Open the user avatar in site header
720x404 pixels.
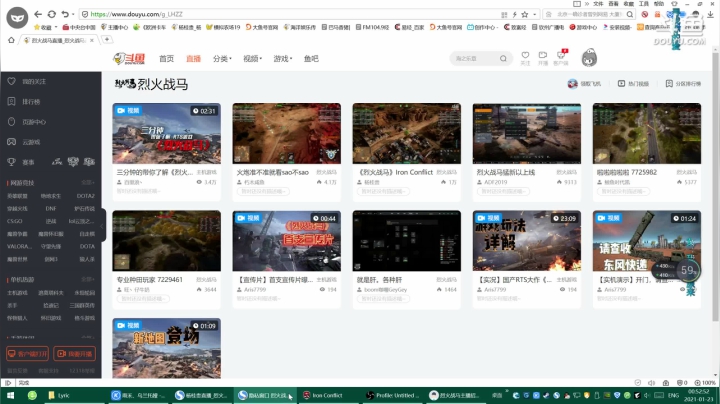tap(589, 58)
